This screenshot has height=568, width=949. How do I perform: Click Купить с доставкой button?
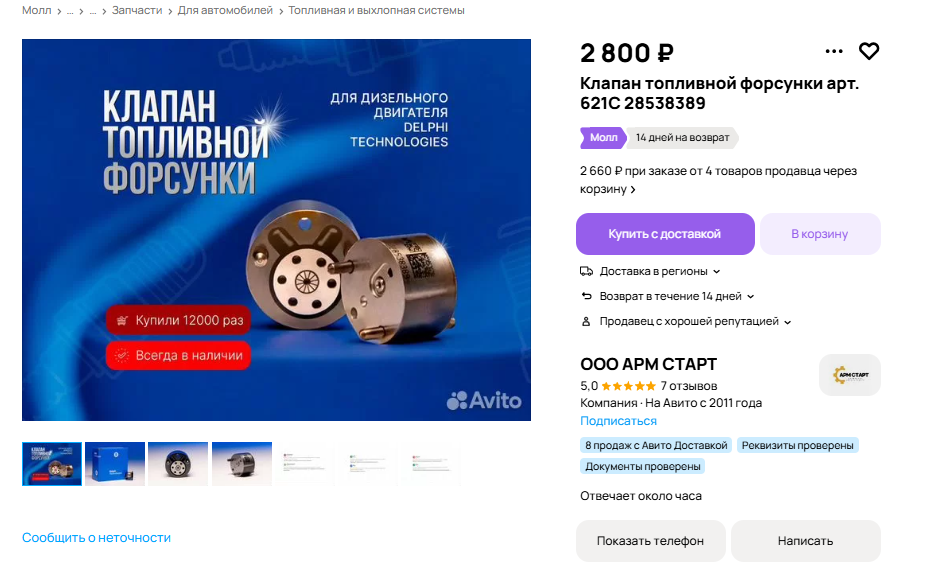pyautogui.click(x=665, y=234)
